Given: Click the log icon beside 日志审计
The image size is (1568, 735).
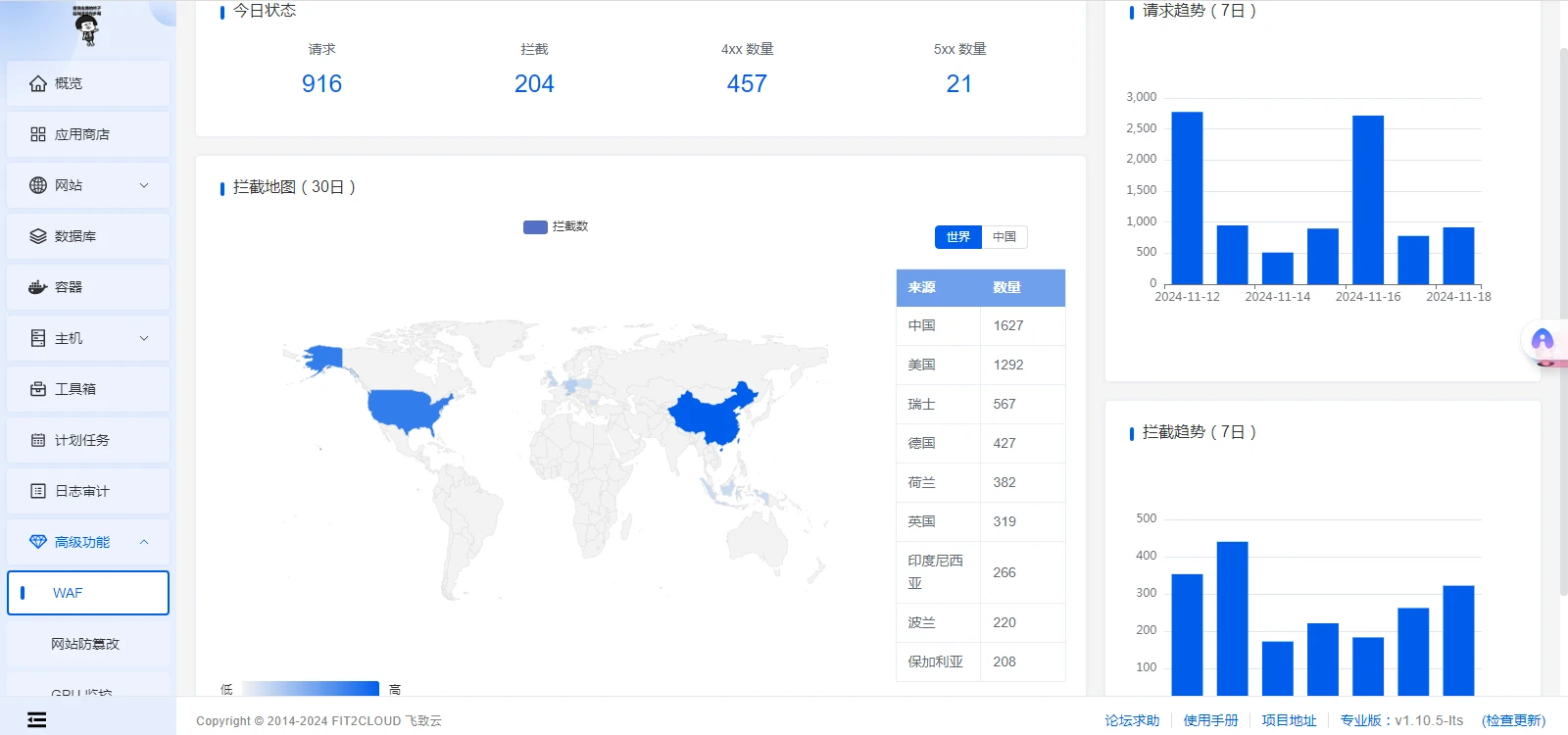Looking at the screenshot, I should 38,491.
